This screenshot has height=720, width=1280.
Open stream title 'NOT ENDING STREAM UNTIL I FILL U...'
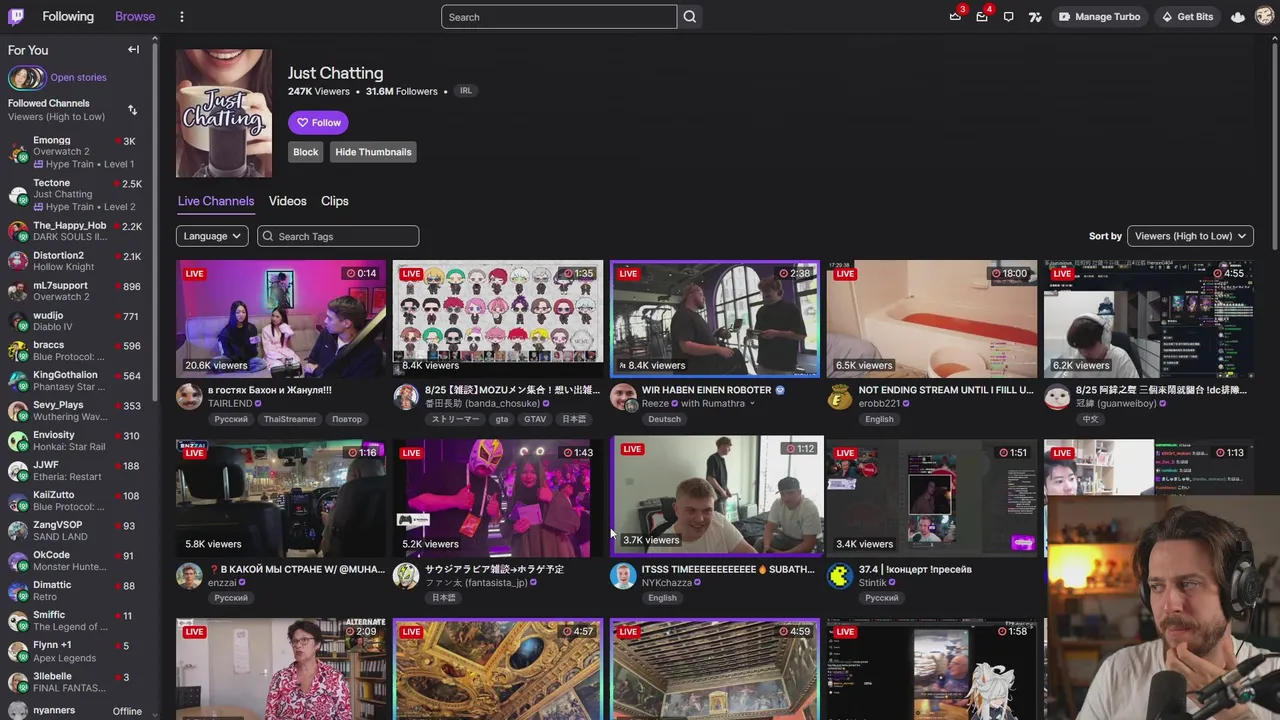(946, 390)
